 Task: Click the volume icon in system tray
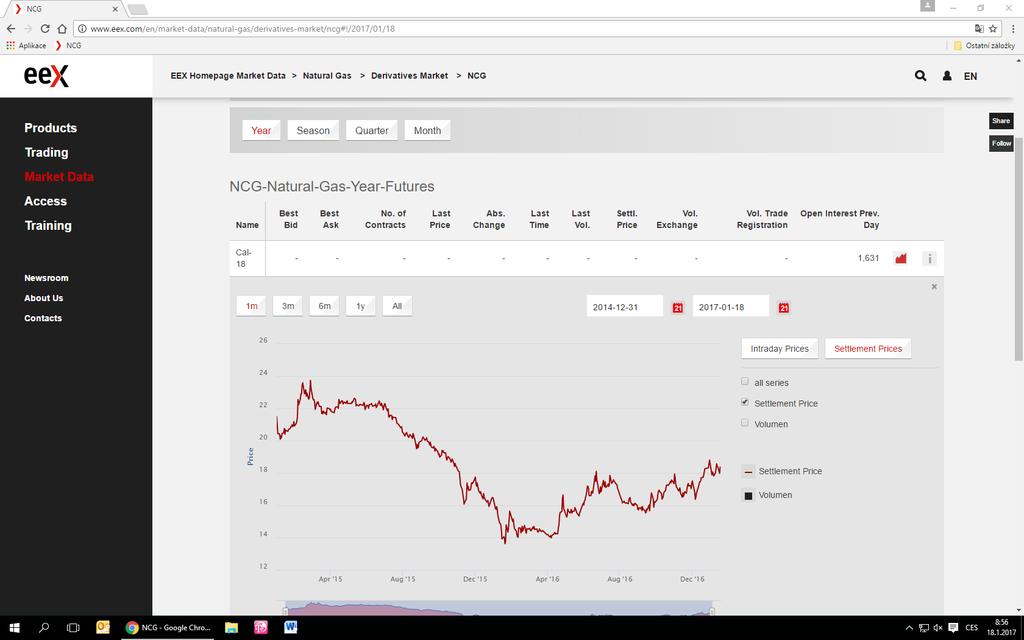(938, 628)
